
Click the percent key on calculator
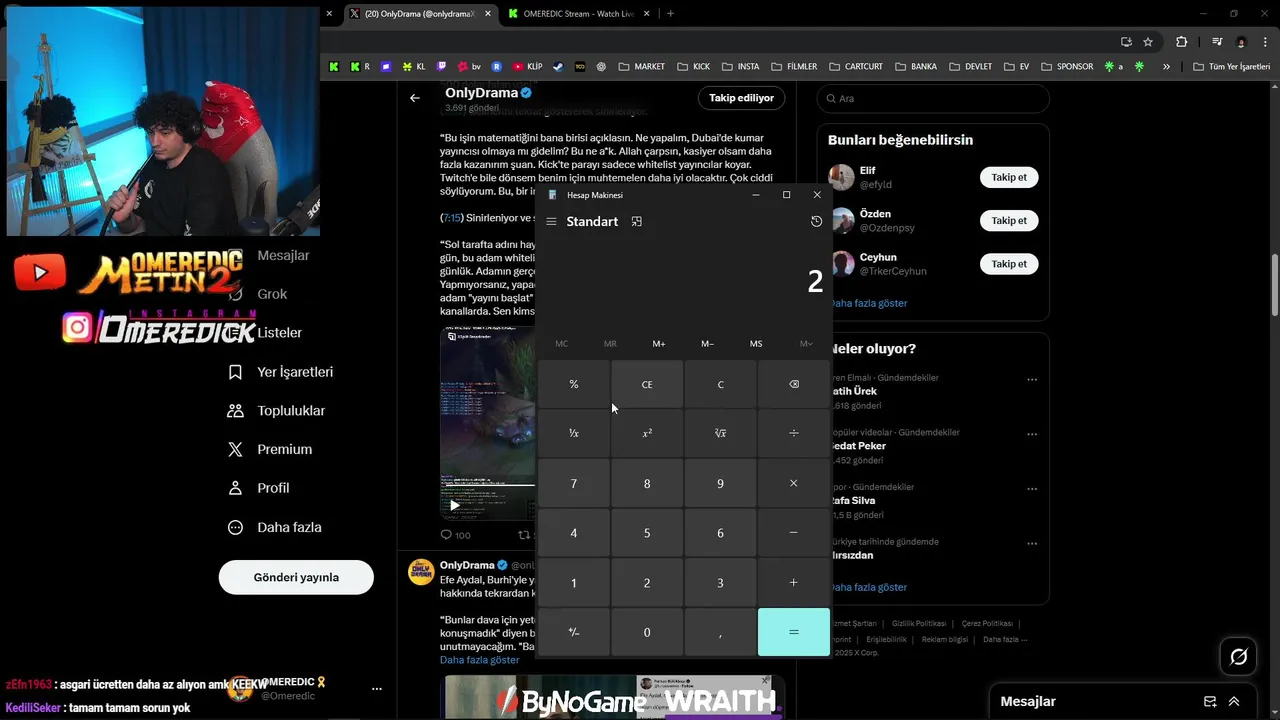[574, 384]
